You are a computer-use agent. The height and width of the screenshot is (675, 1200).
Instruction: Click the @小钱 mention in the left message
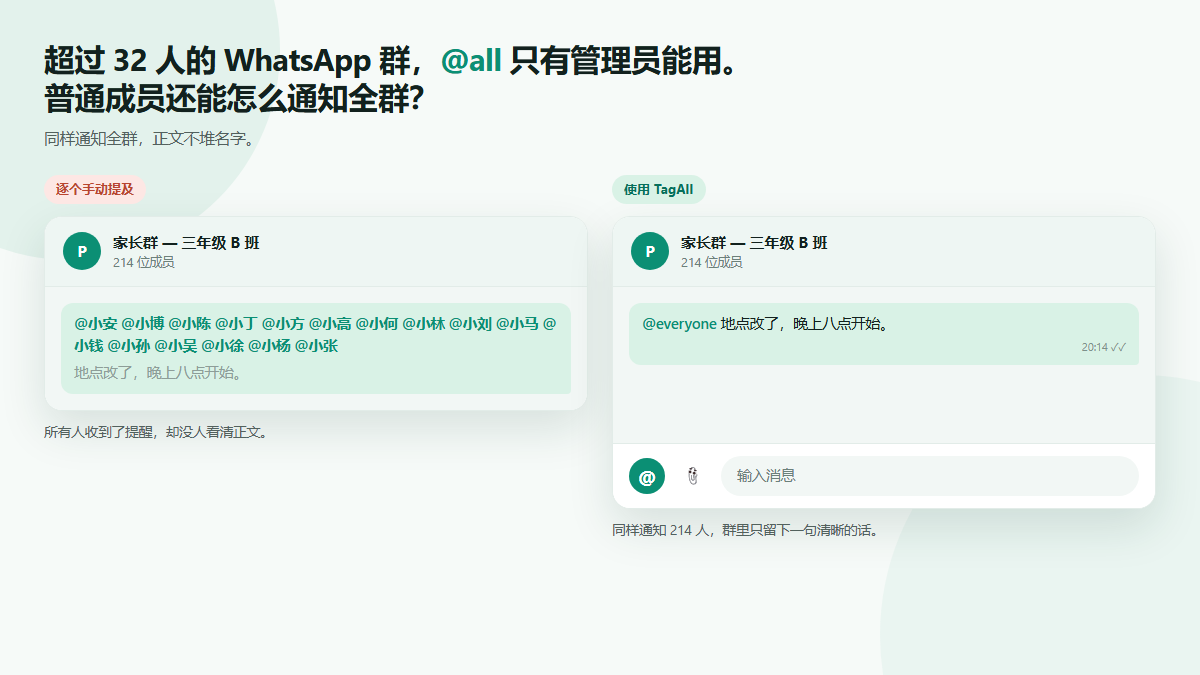point(88,346)
